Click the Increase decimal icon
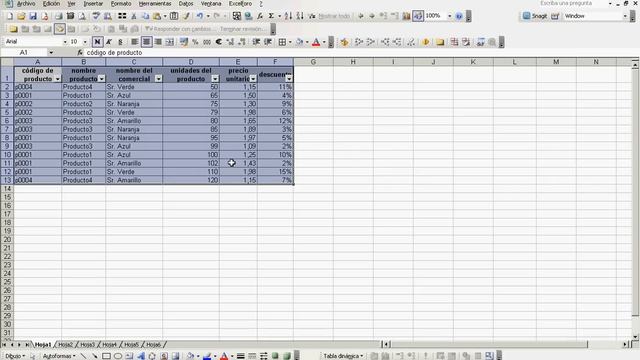 pyautogui.click(x=230, y=42)
